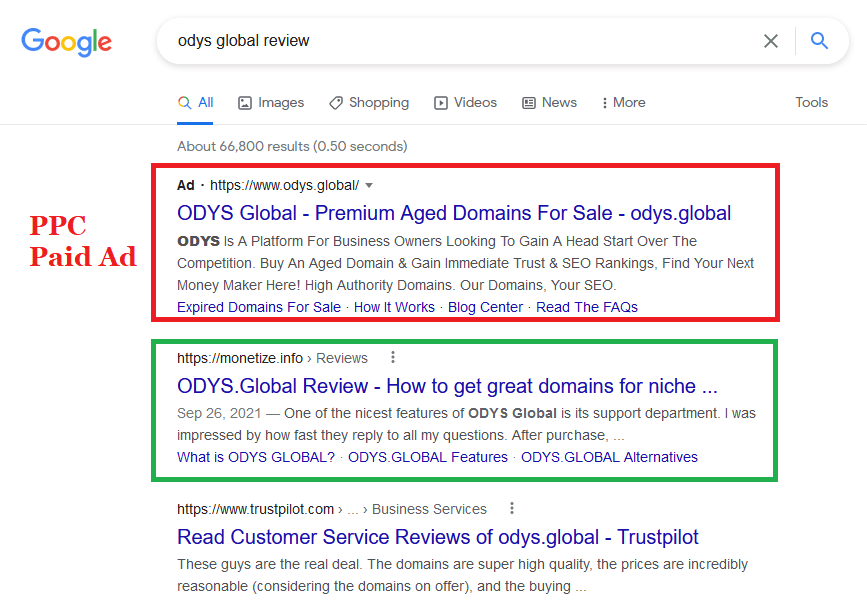Open the three-dot menu for Trustpilot result
This screenshot has height=615, width=867.
click(512, 508)
